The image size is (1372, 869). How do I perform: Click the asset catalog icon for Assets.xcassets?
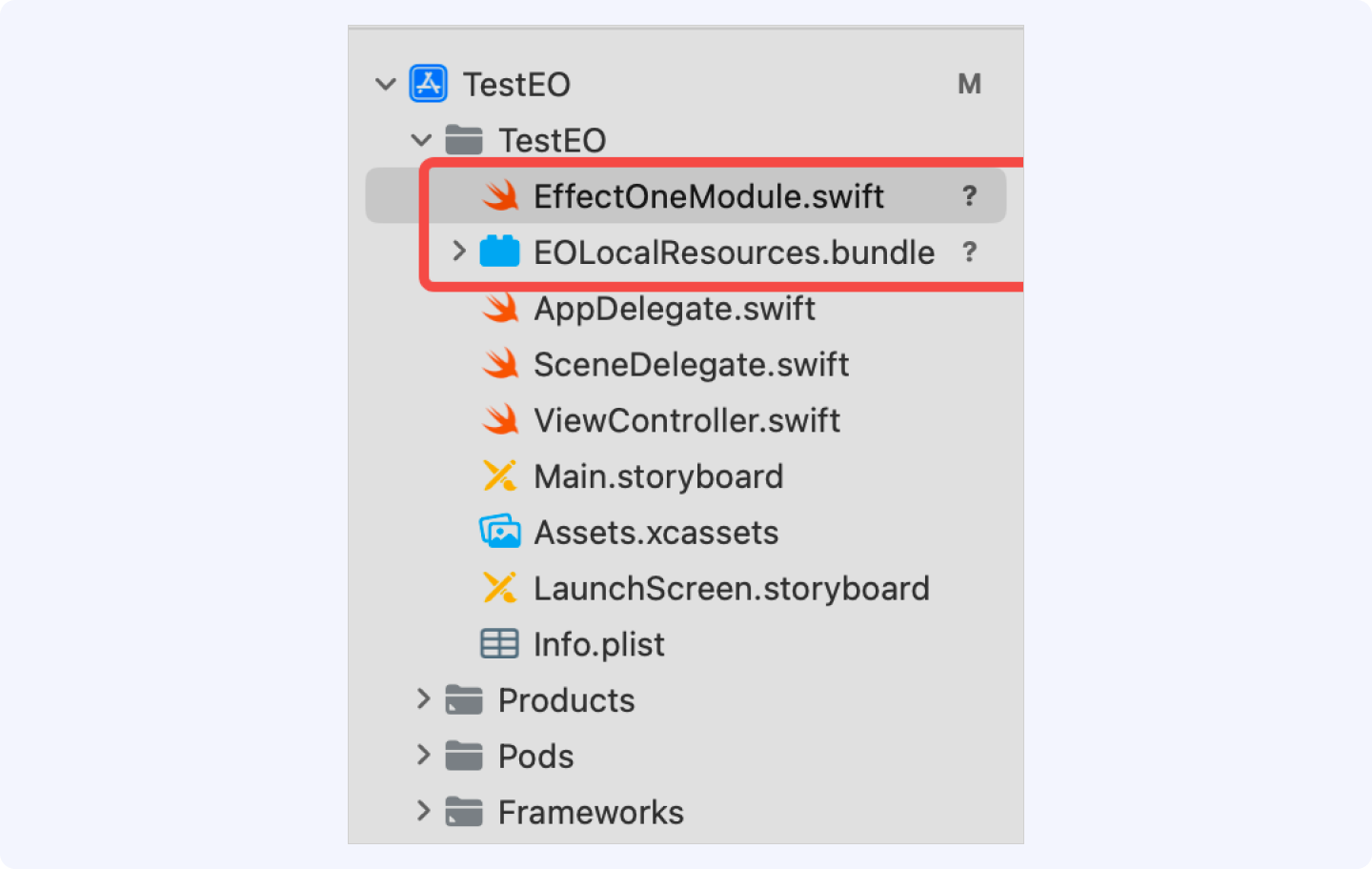(500, 532)
